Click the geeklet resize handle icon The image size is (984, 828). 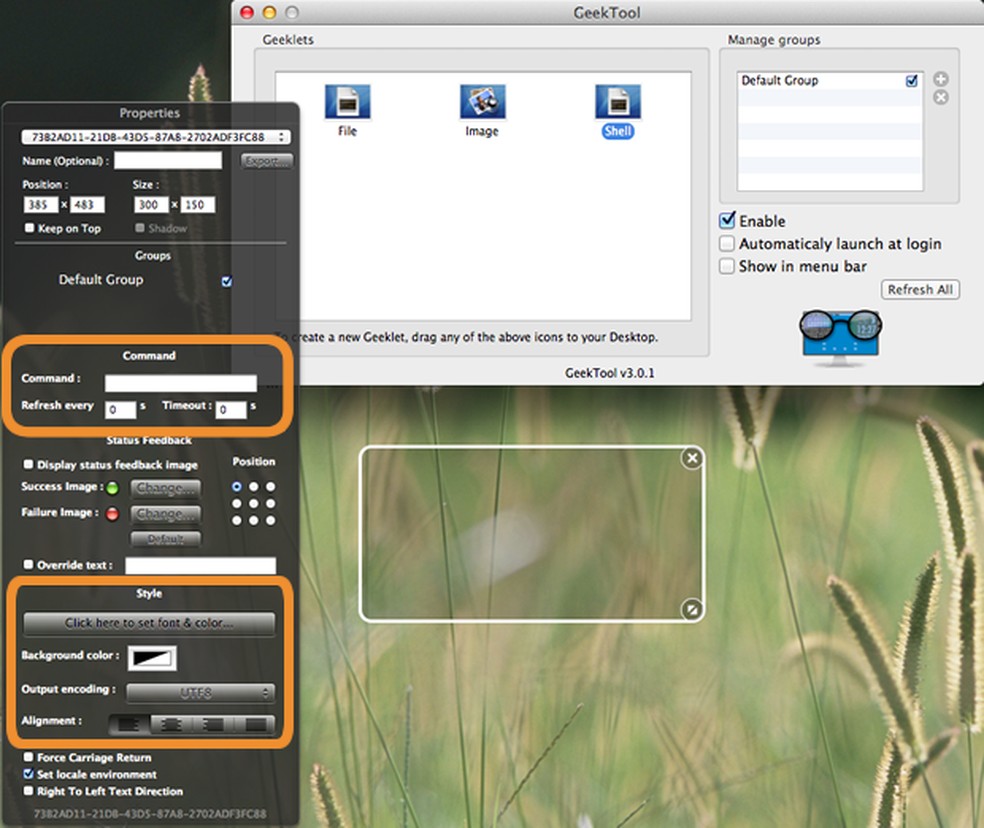click(692, 609)
